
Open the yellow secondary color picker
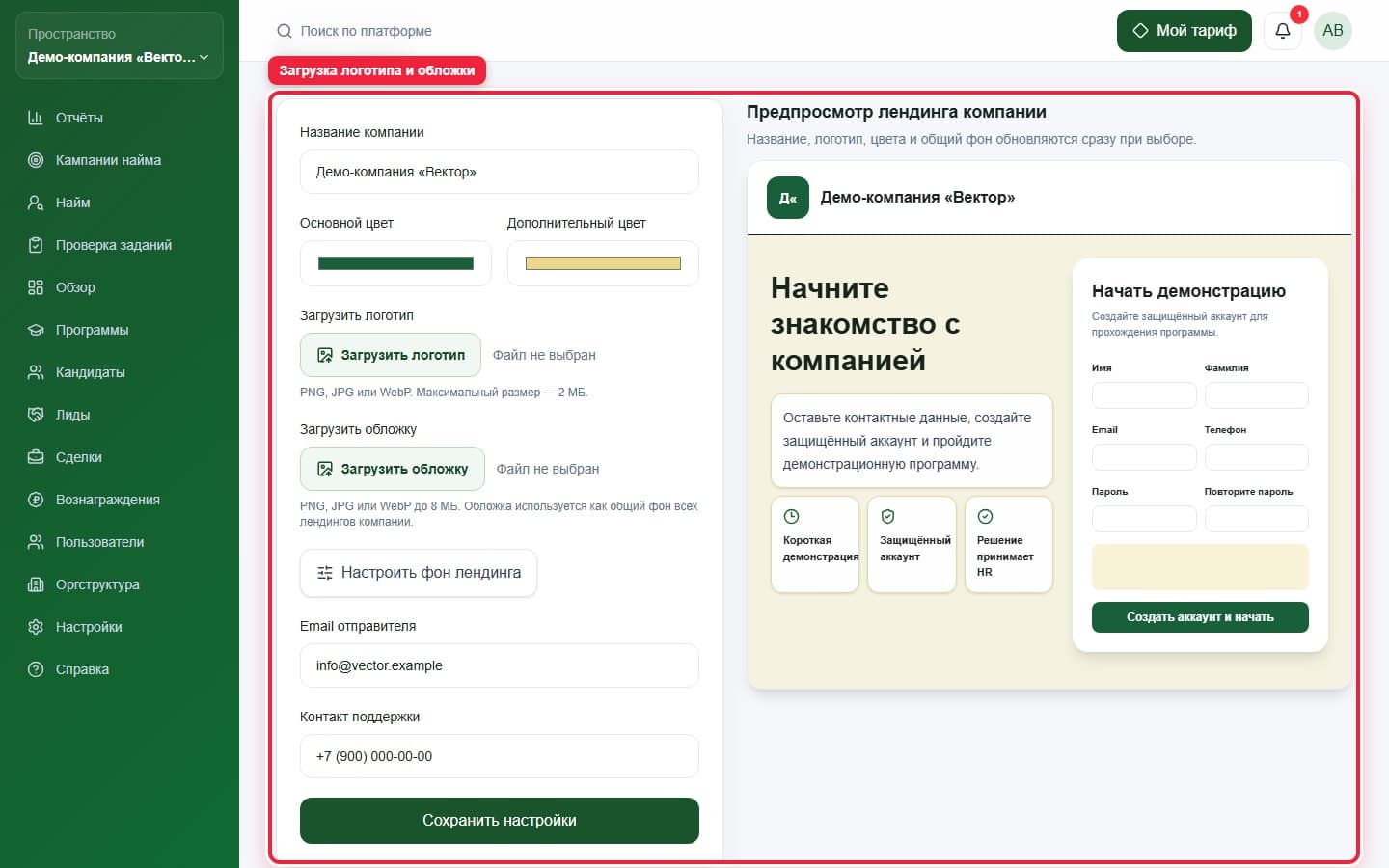pyautogui.click(x=603, y=263)
